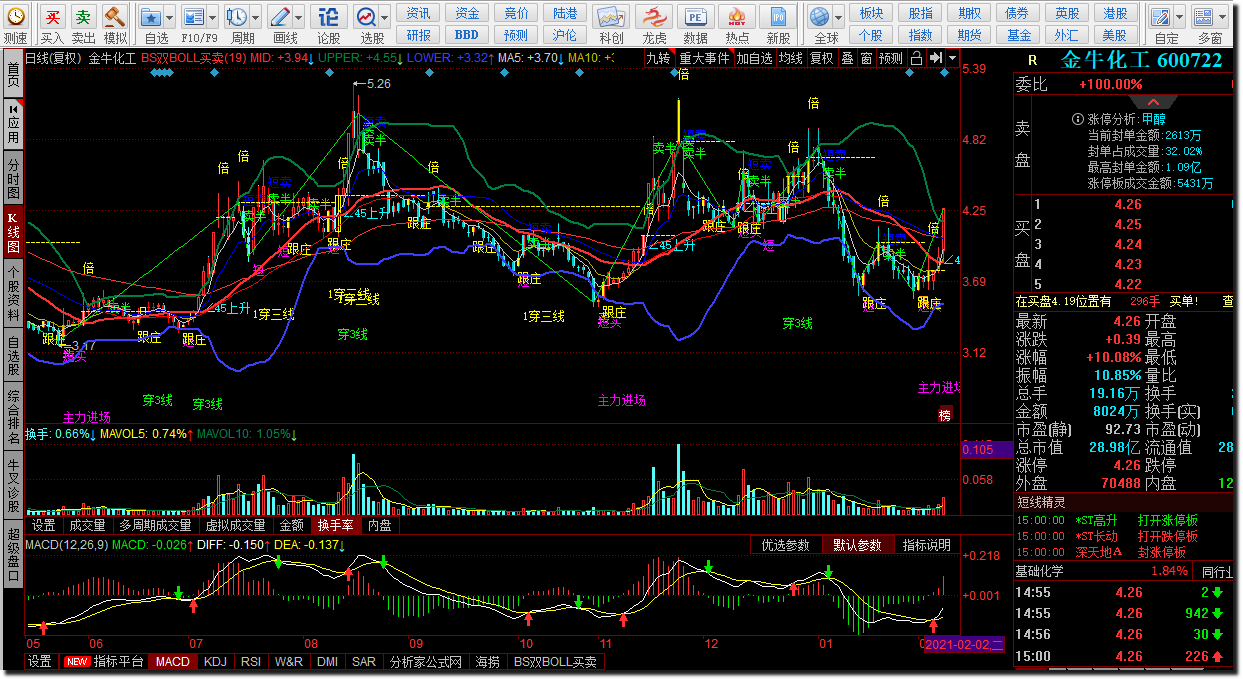The height and width of the screenshot is (679, 1243).
Task: Open the 多窗 multi-window icon
Action: point(1204,16)
